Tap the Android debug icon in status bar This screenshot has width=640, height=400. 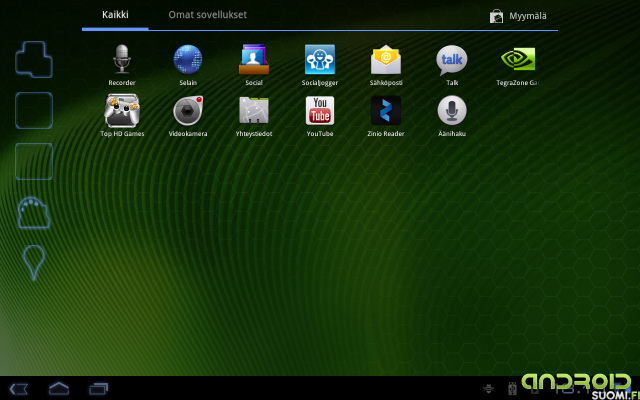coord(488,389)
